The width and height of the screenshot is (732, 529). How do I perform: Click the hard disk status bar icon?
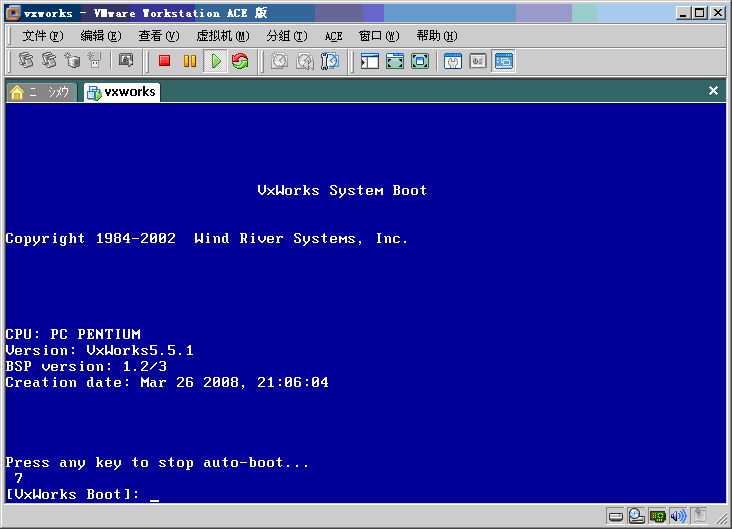click(616, 516)
